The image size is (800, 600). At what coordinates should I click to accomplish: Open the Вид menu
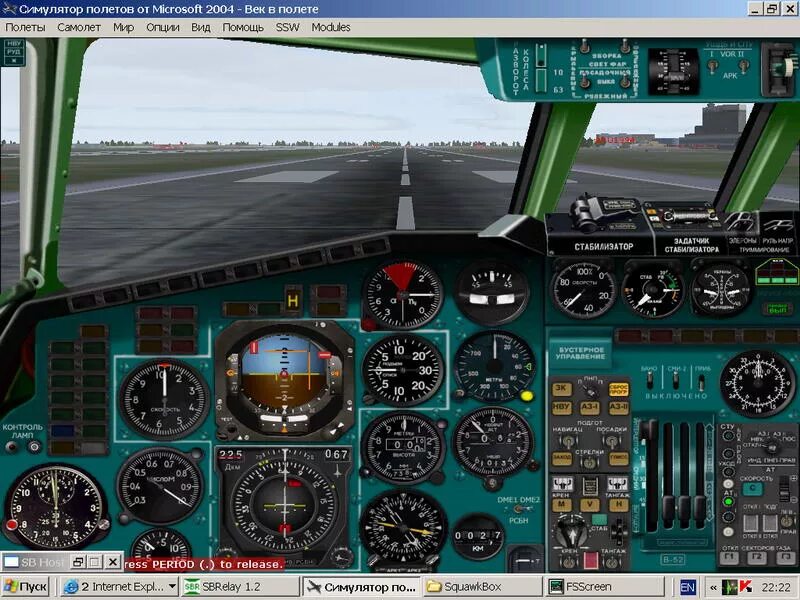click(201, 28)
